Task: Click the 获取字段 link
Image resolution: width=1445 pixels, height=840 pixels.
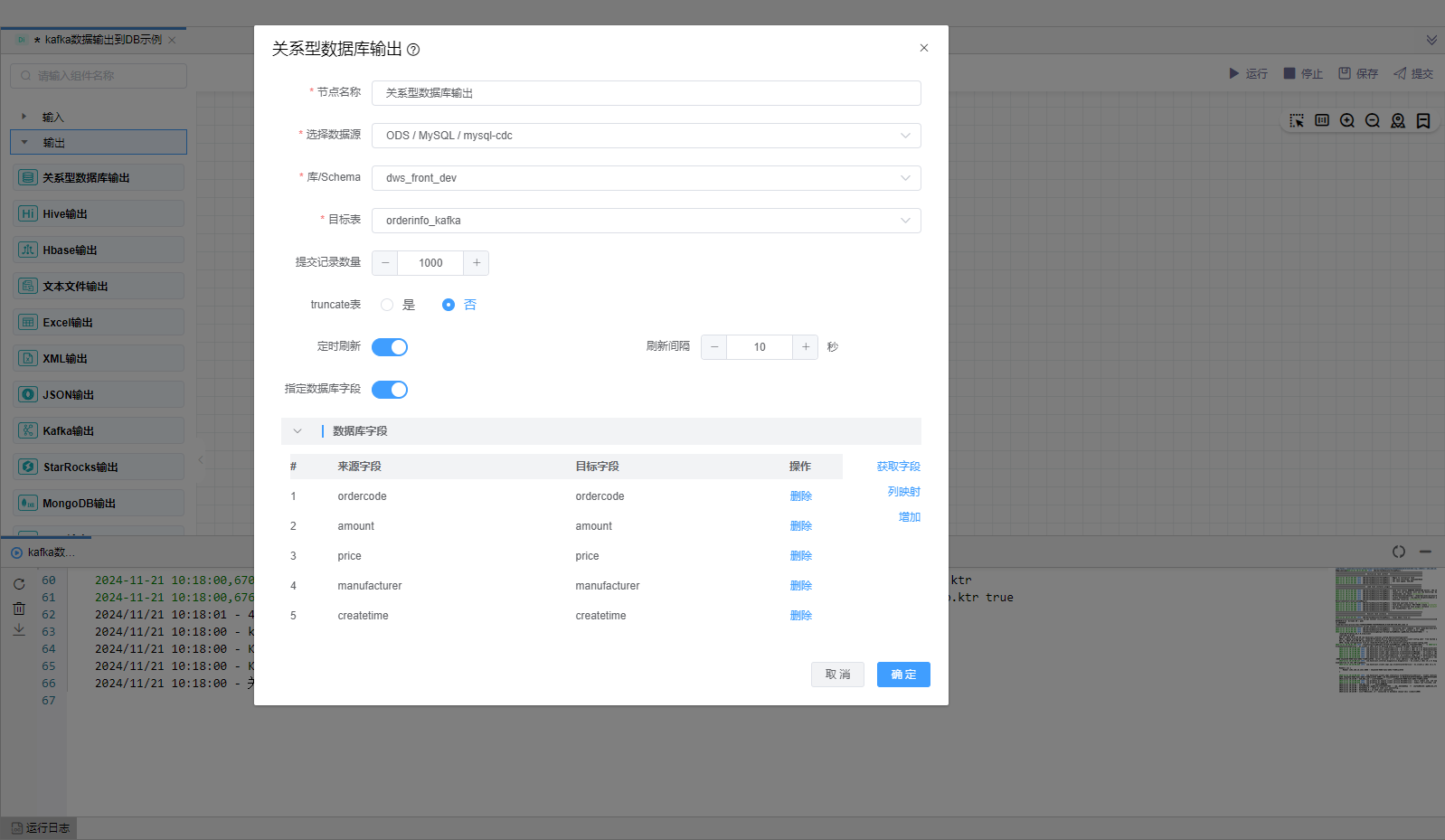Action: point(898,467)
